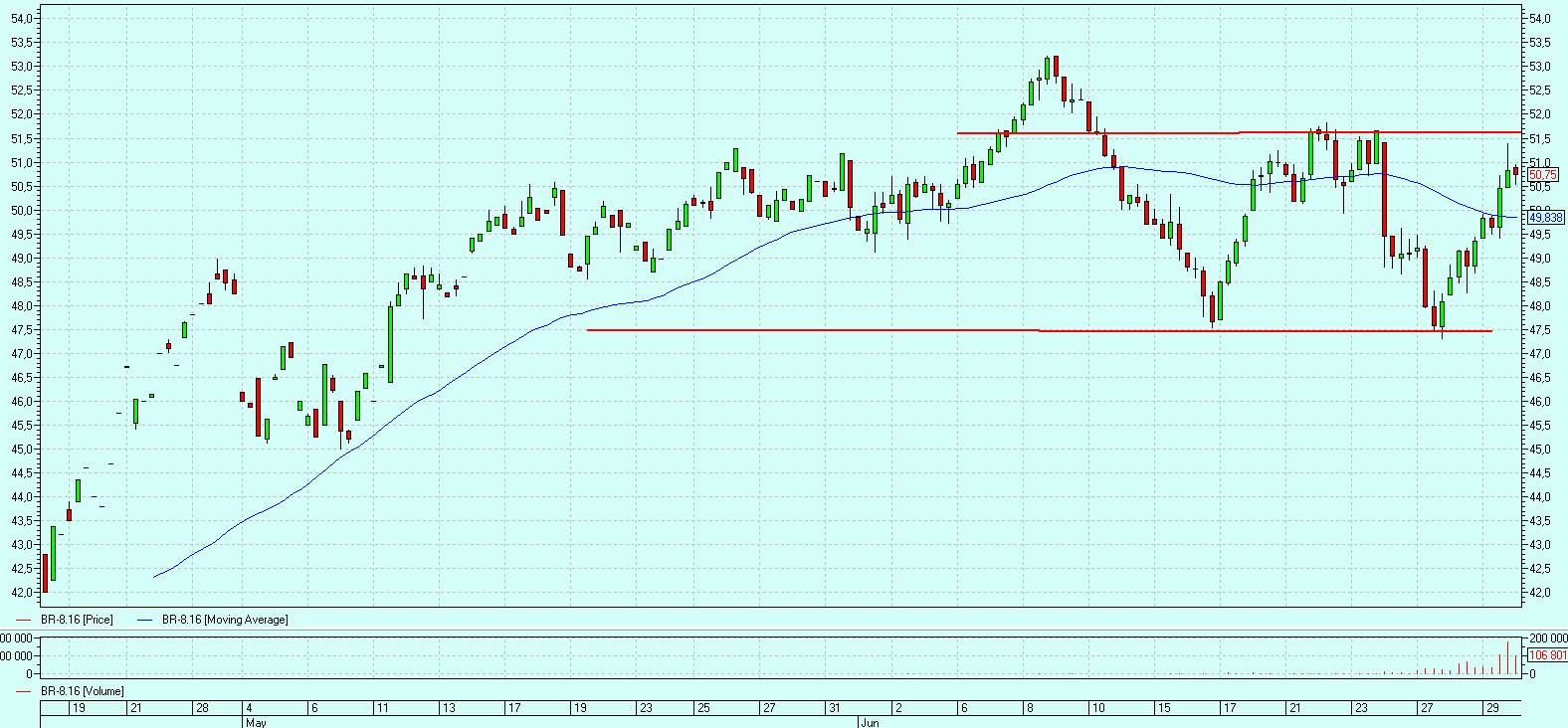Click 48,0 on the right price scale

pyautogui.click(x=1540, y=306)
